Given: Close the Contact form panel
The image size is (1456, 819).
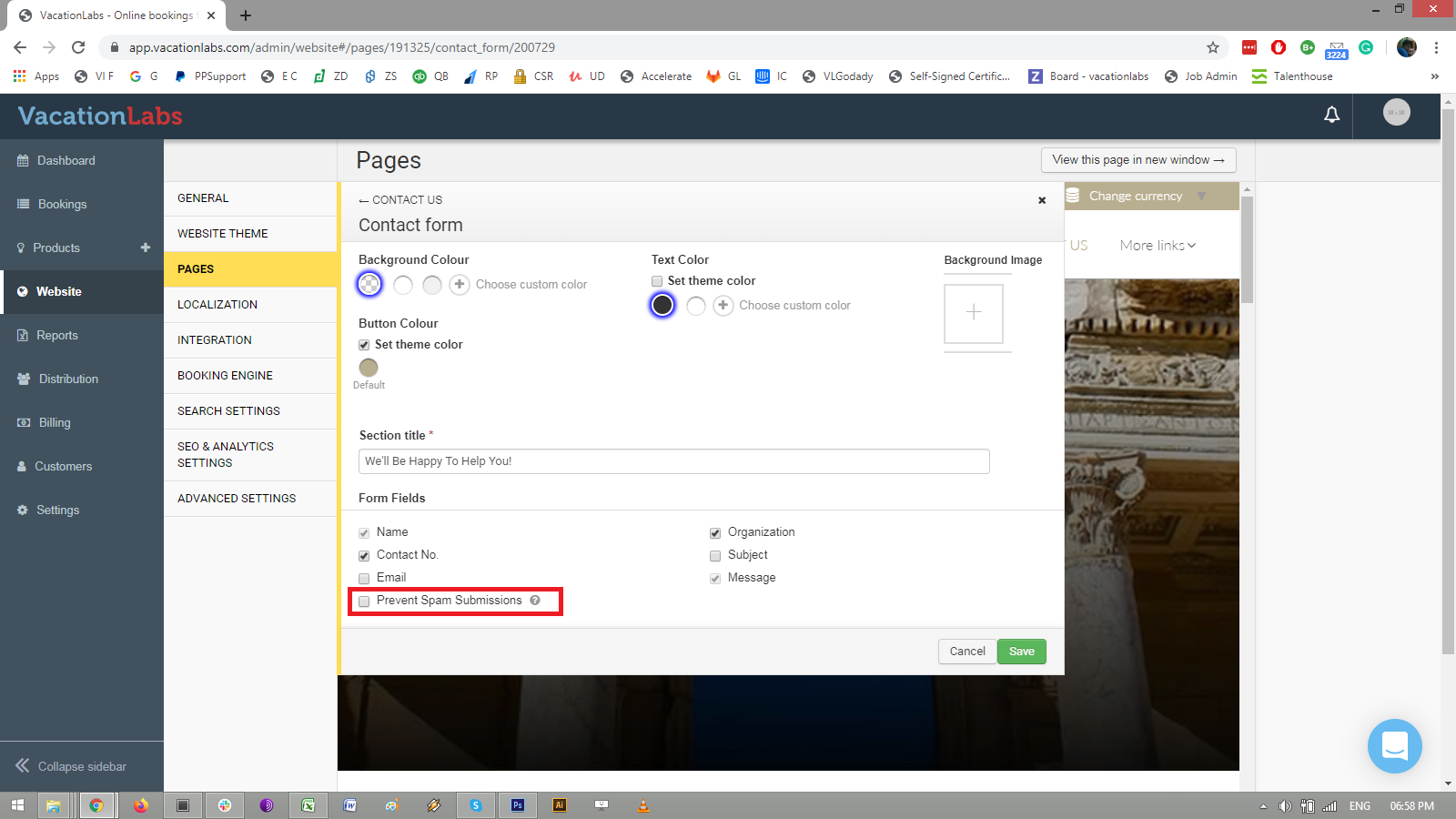Looking at the screenshot, I should point(1042,200).
